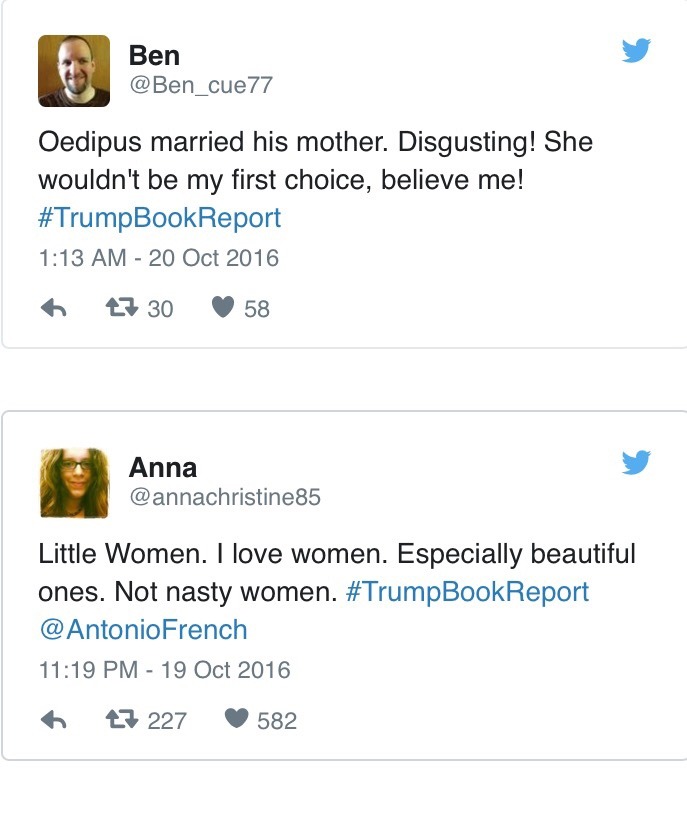Screen dimensions: 687x816
Task: Visit the @AntonioFrench mention
Action: click(142, 630)
